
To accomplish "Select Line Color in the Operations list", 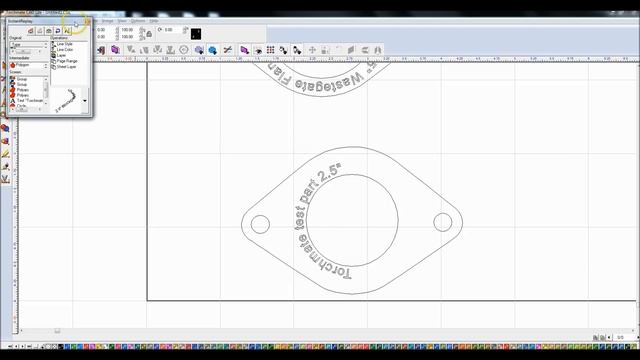I will coord(65,49).
